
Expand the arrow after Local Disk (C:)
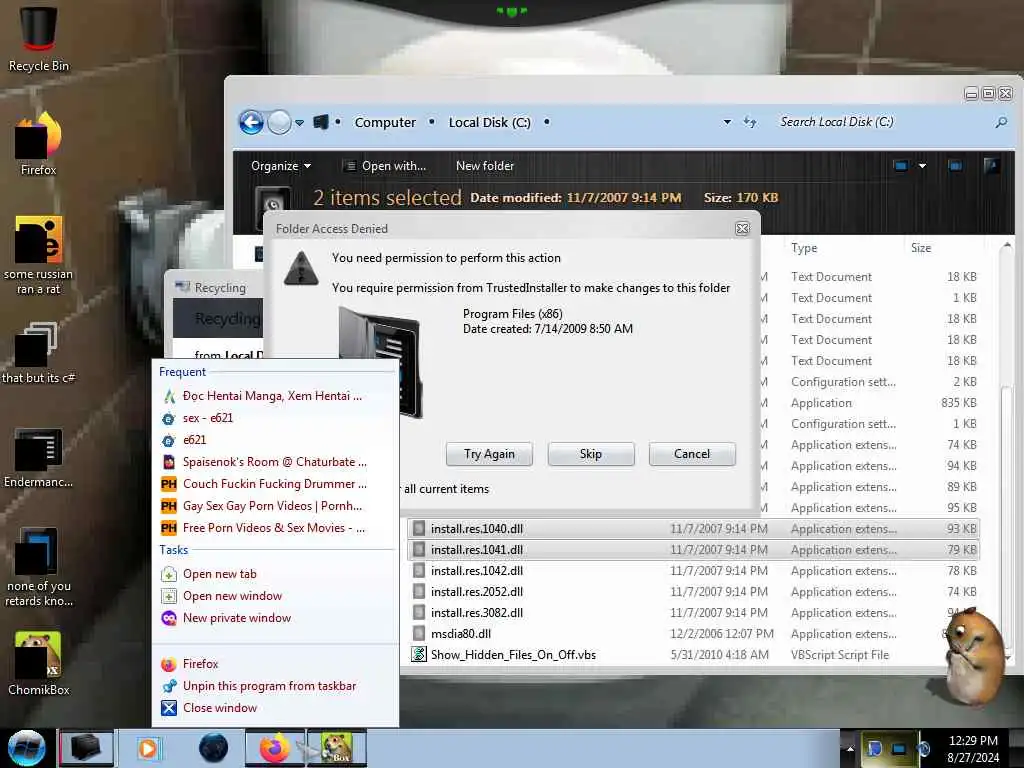point(547,122)
